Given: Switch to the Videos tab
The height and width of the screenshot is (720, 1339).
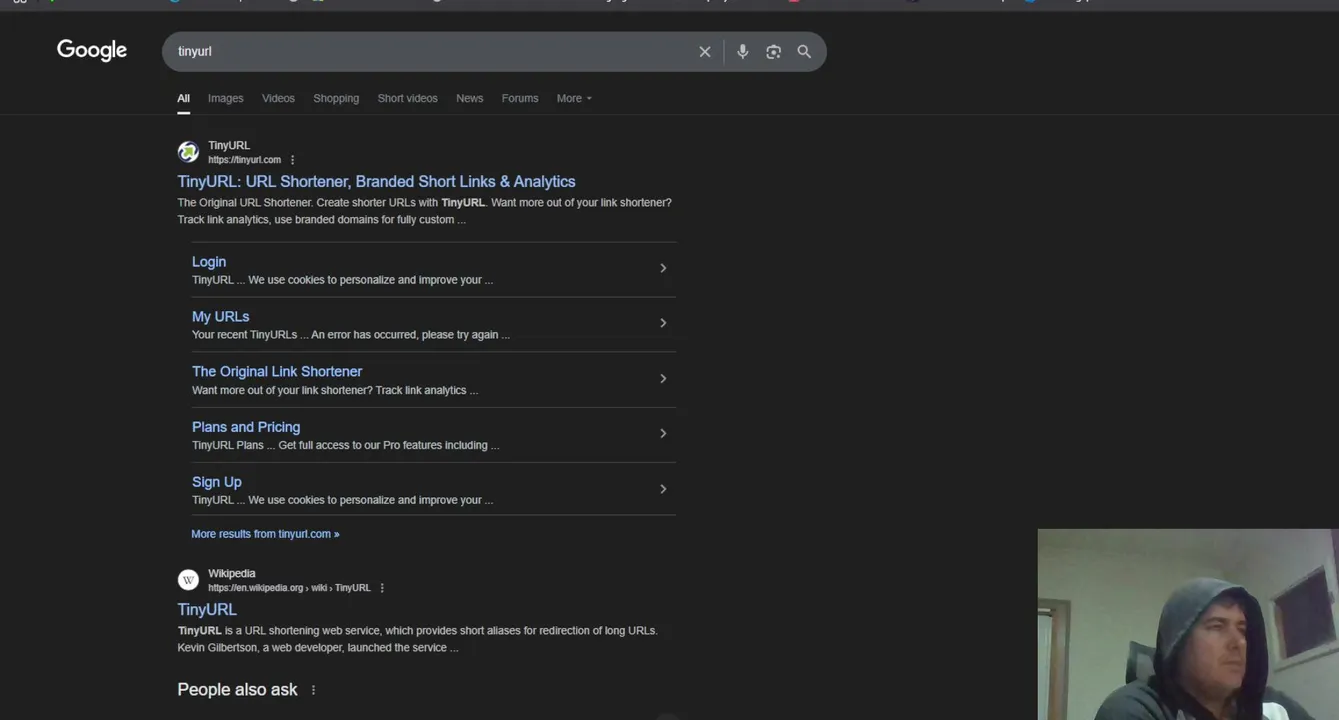Looking at the screenshot, I should pyautogui.click(x=278, y=98).
